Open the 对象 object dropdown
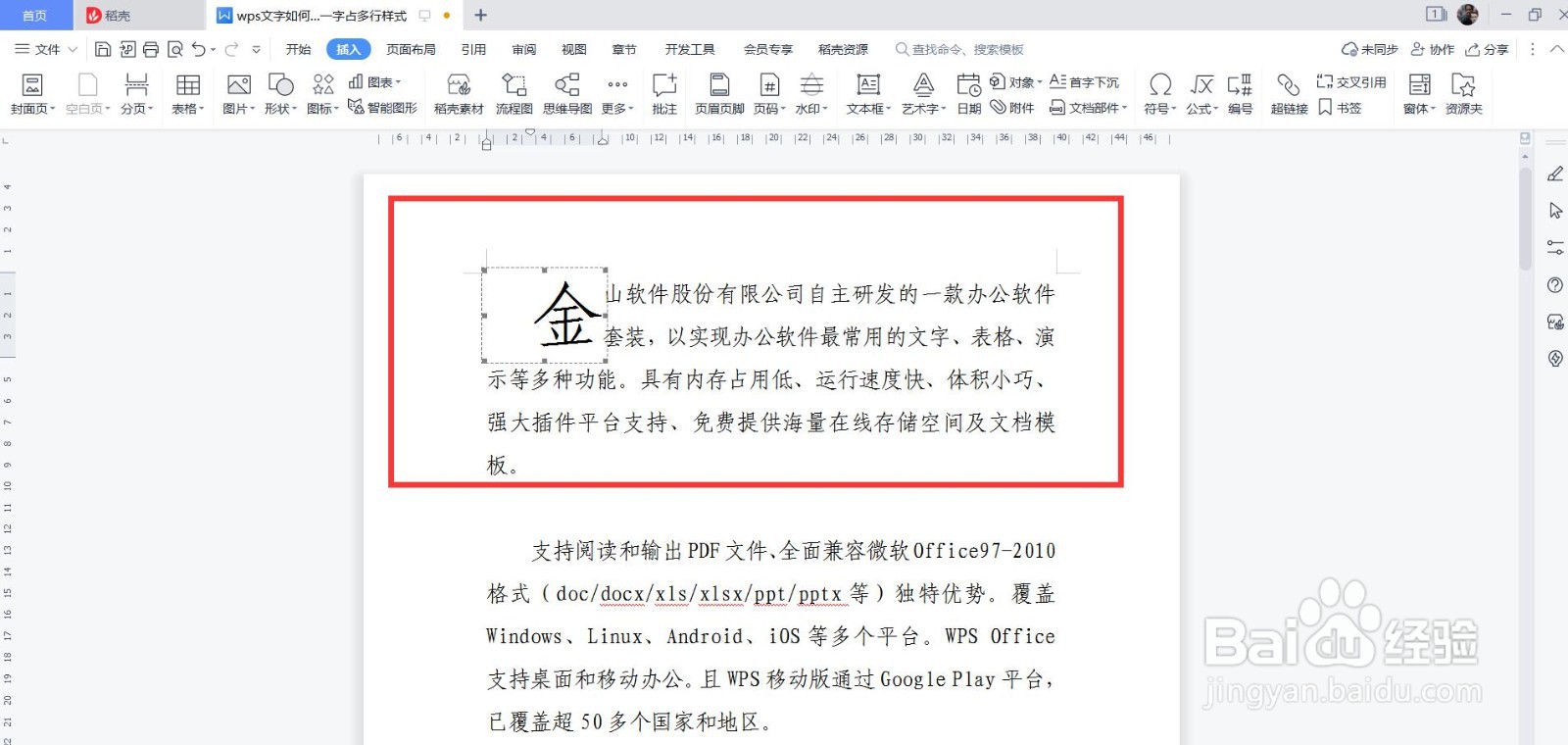Screen dimensions: 1568x745 pos(1015,82)
